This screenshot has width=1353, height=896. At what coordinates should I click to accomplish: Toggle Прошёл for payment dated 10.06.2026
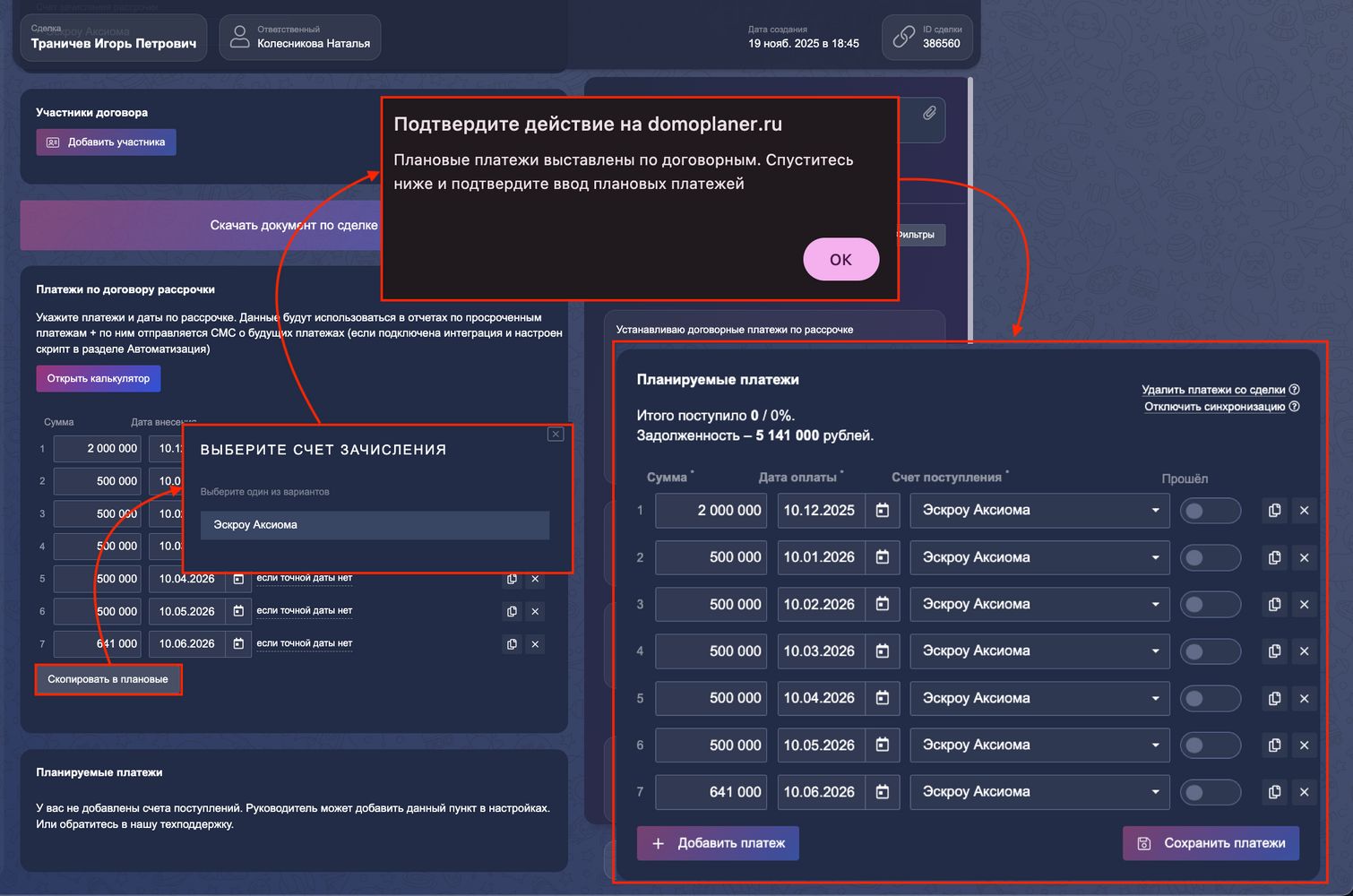point(1211,792)
